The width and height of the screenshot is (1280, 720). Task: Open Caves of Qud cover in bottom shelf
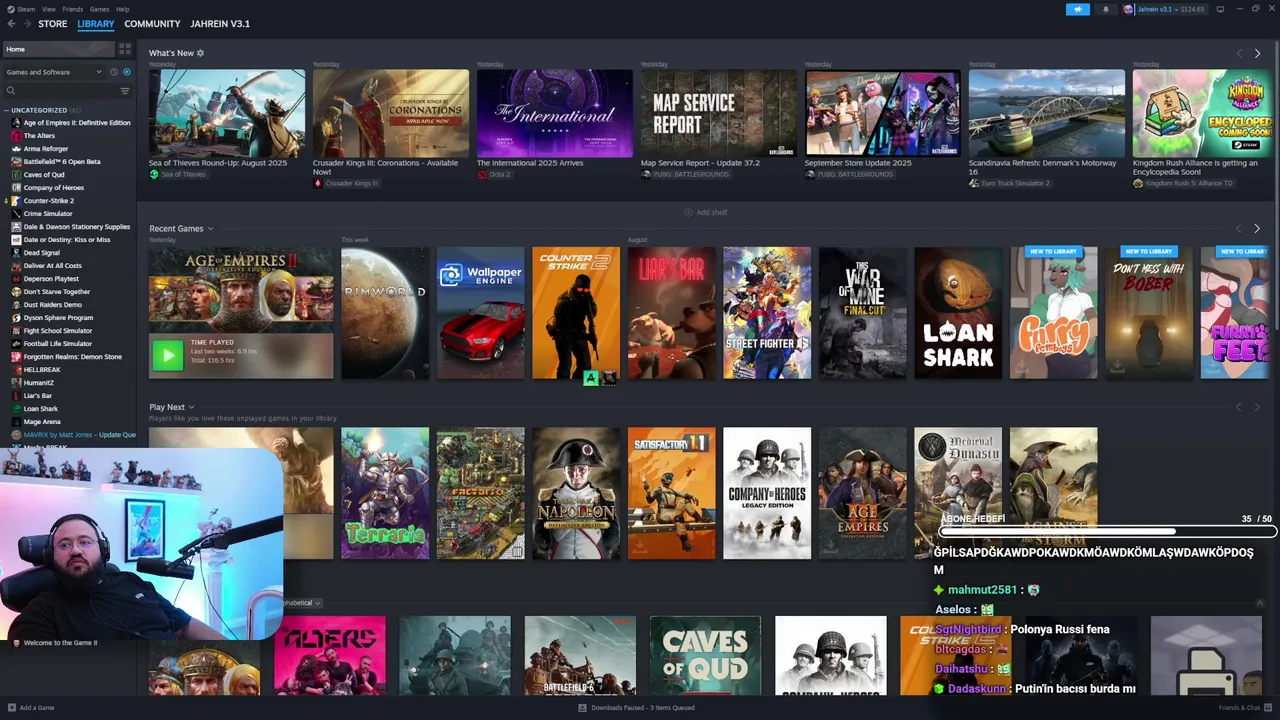pos(705,656)
